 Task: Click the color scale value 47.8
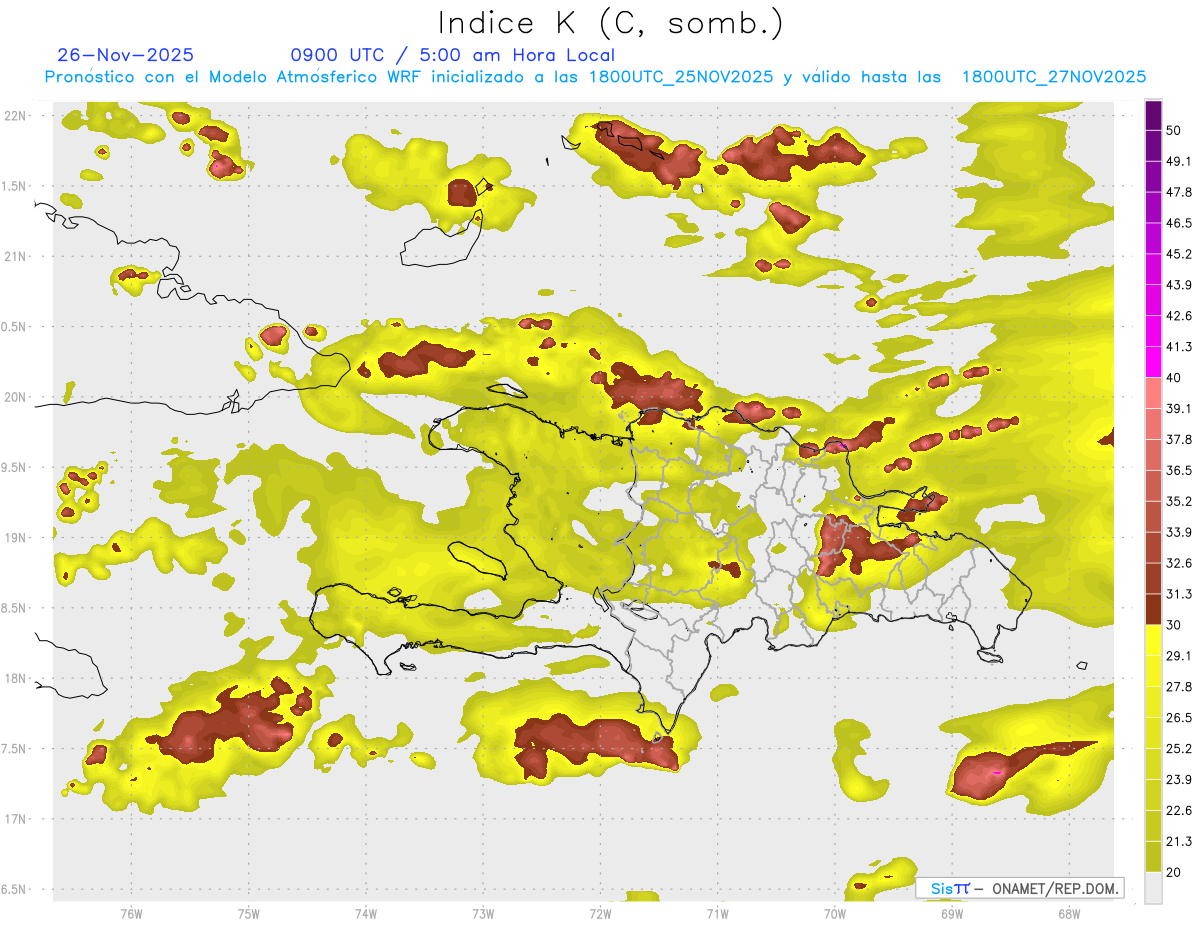pos(1179,192)
